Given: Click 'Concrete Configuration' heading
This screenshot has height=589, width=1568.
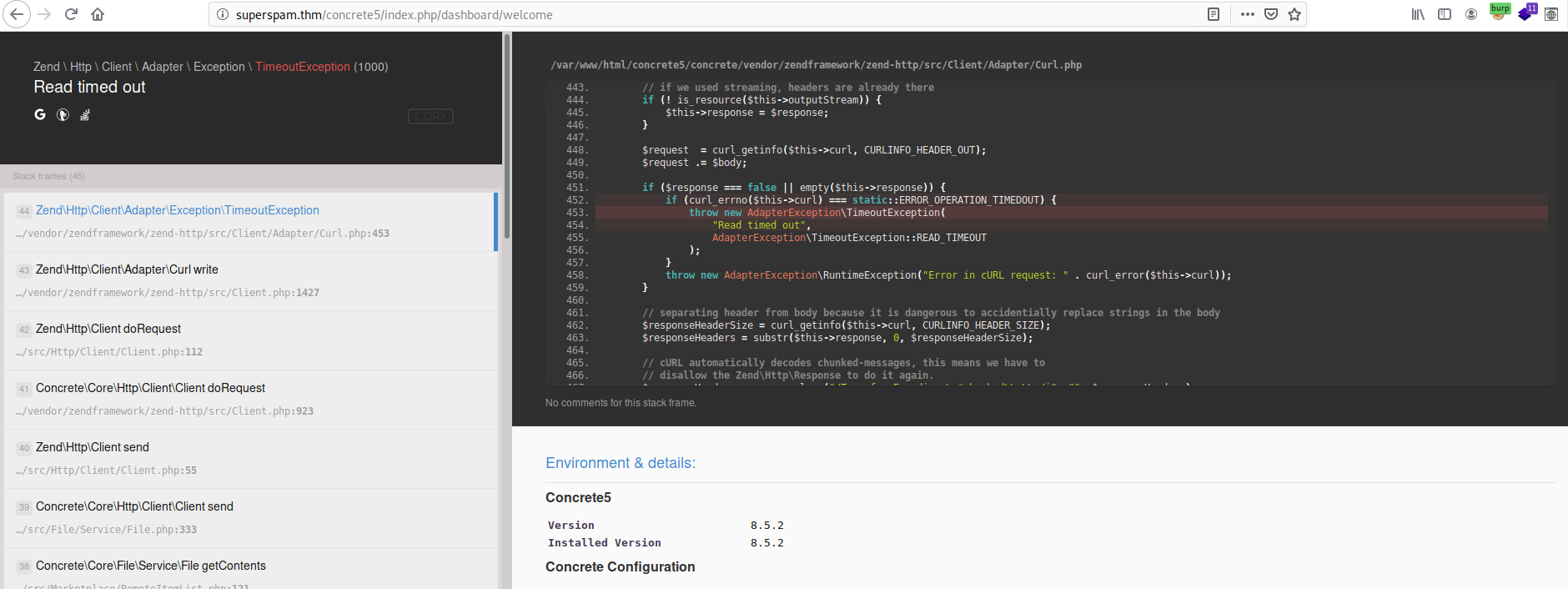Looking at the screenshot, I should coord(620,566).
